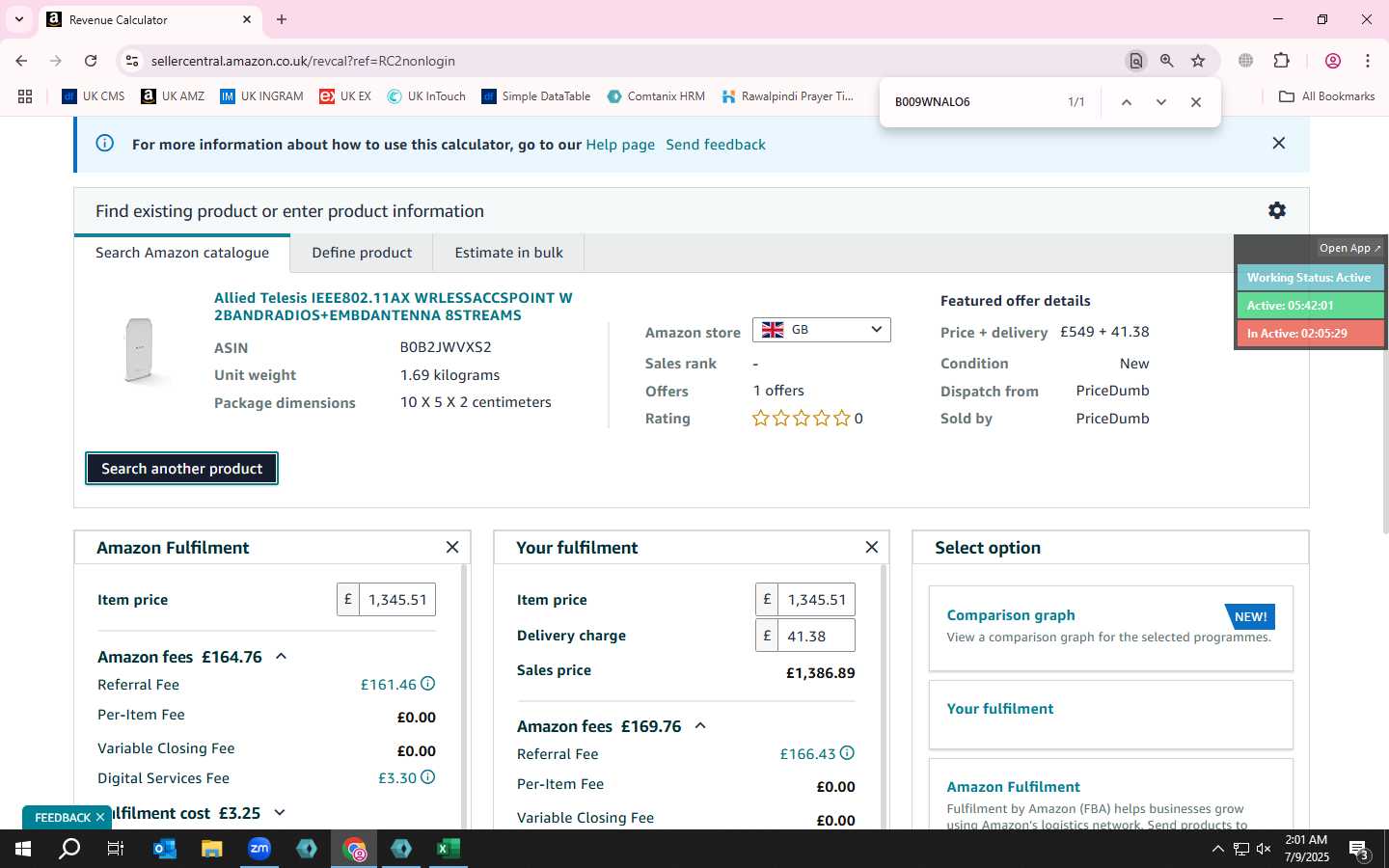Open the bookmarks apps grid icon
1389x868 pixels.
[x=25, y=96]
